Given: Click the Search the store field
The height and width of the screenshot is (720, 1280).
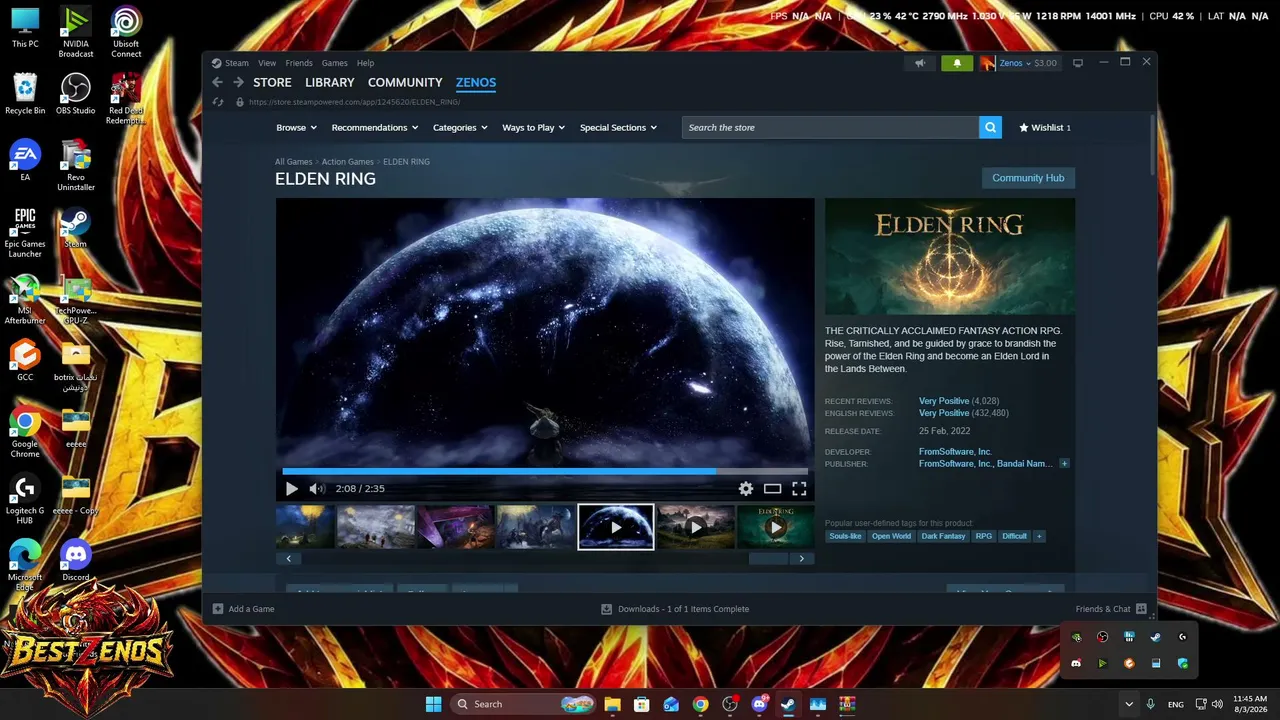Looking at the screenshot, I should pos(830,128).
